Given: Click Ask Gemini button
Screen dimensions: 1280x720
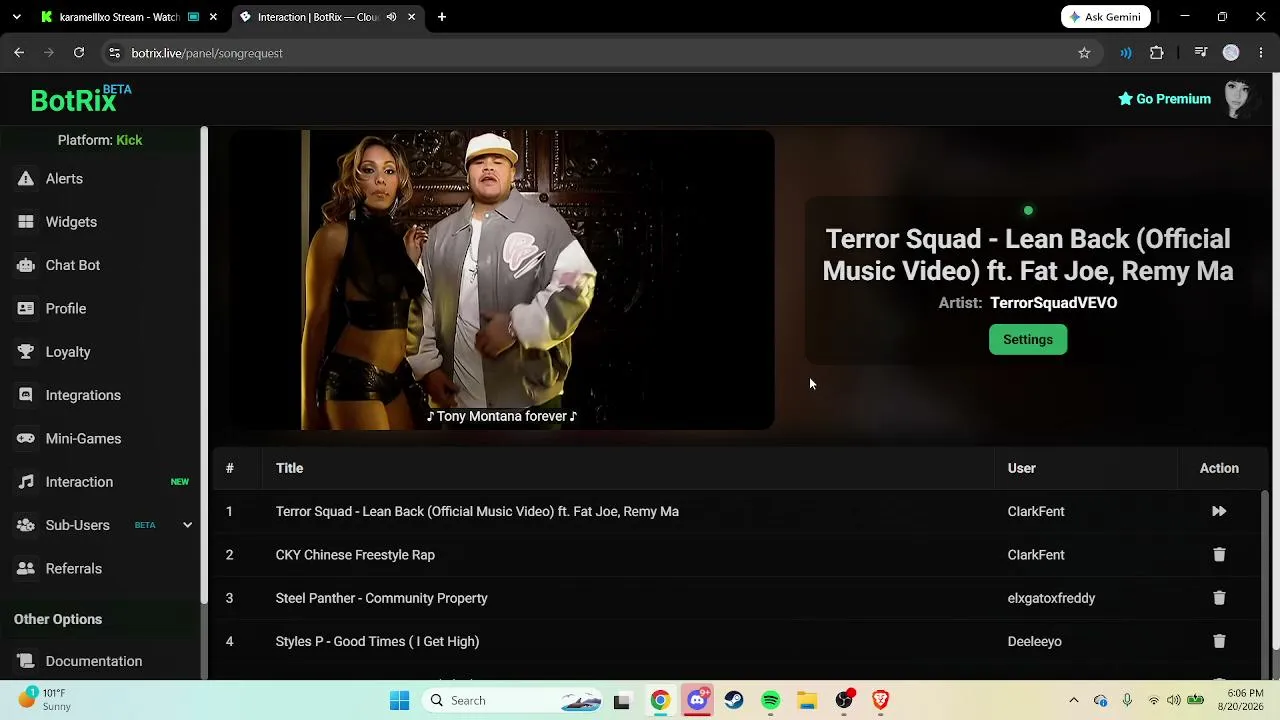Looking at the screenshot, I should click(x=1106, y=17).
